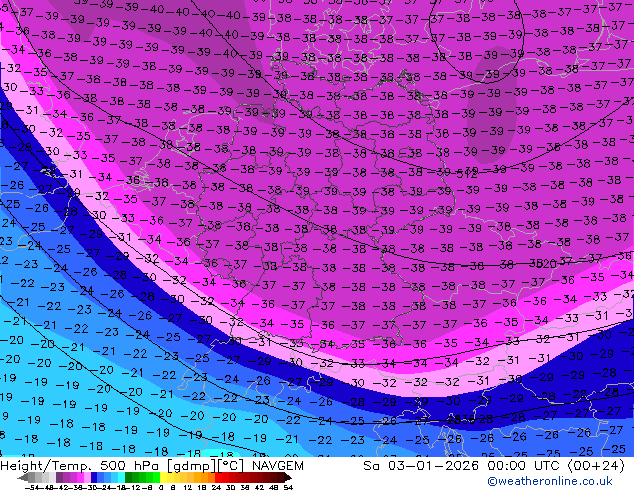Viewport: 634px width, 490px height.
Task: Click the 520 height contour label
Action: click(545, 264)
